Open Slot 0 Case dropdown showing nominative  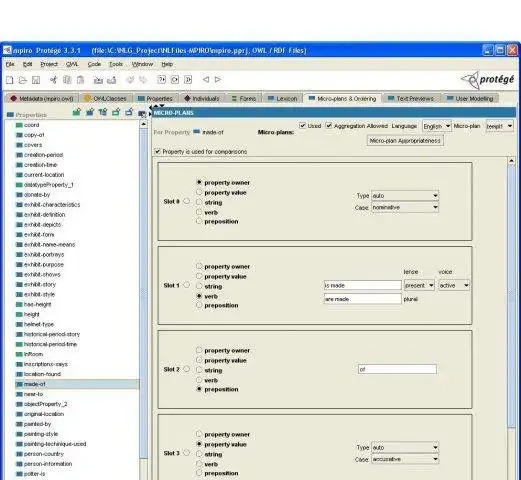pyautogui.click(x=405, y=207)
